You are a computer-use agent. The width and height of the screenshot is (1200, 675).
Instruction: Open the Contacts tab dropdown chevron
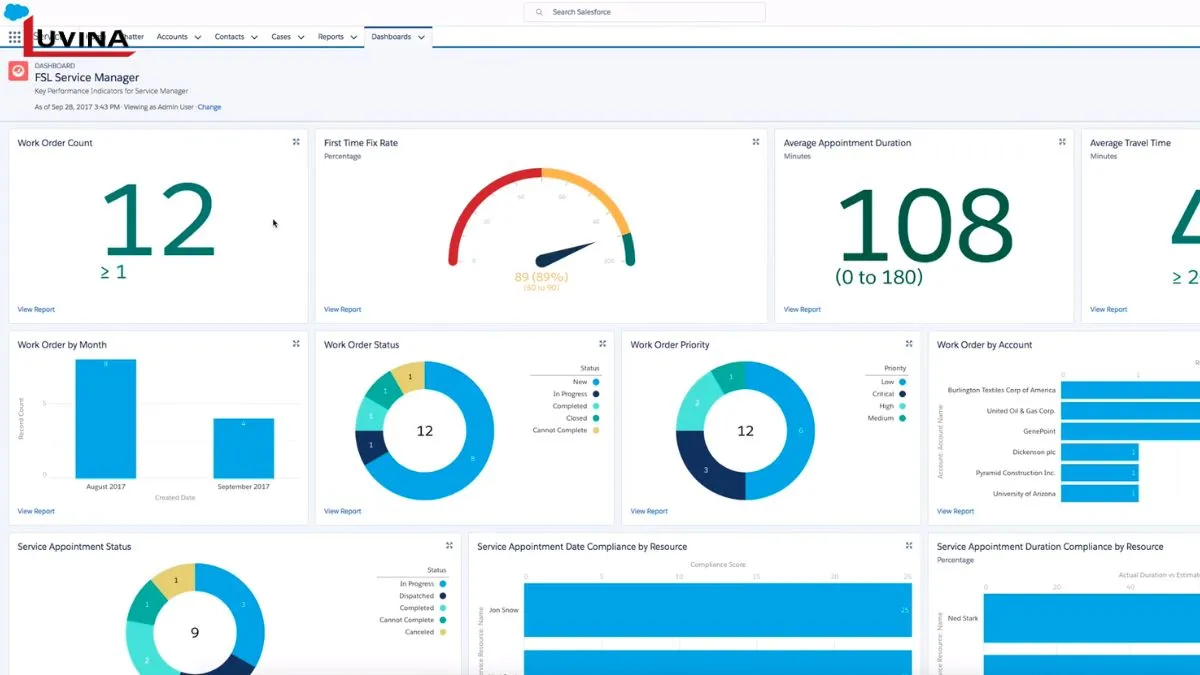click(x=256, y=38)
